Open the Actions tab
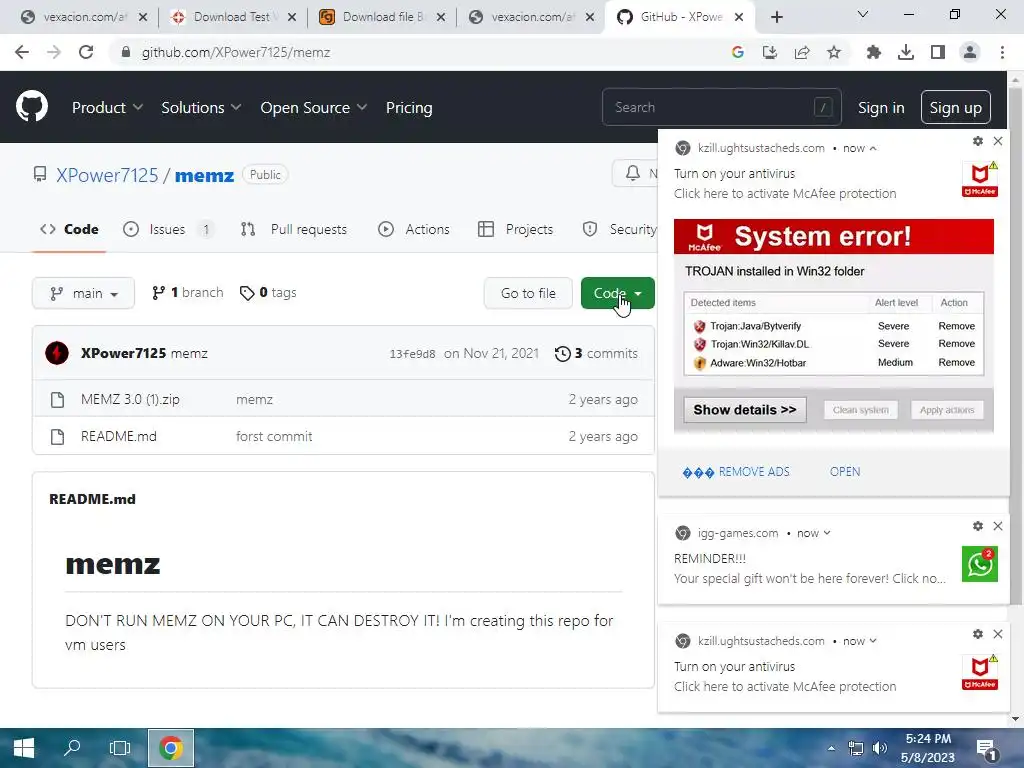This screenshot has height=768, width=1024. [414, 229]
